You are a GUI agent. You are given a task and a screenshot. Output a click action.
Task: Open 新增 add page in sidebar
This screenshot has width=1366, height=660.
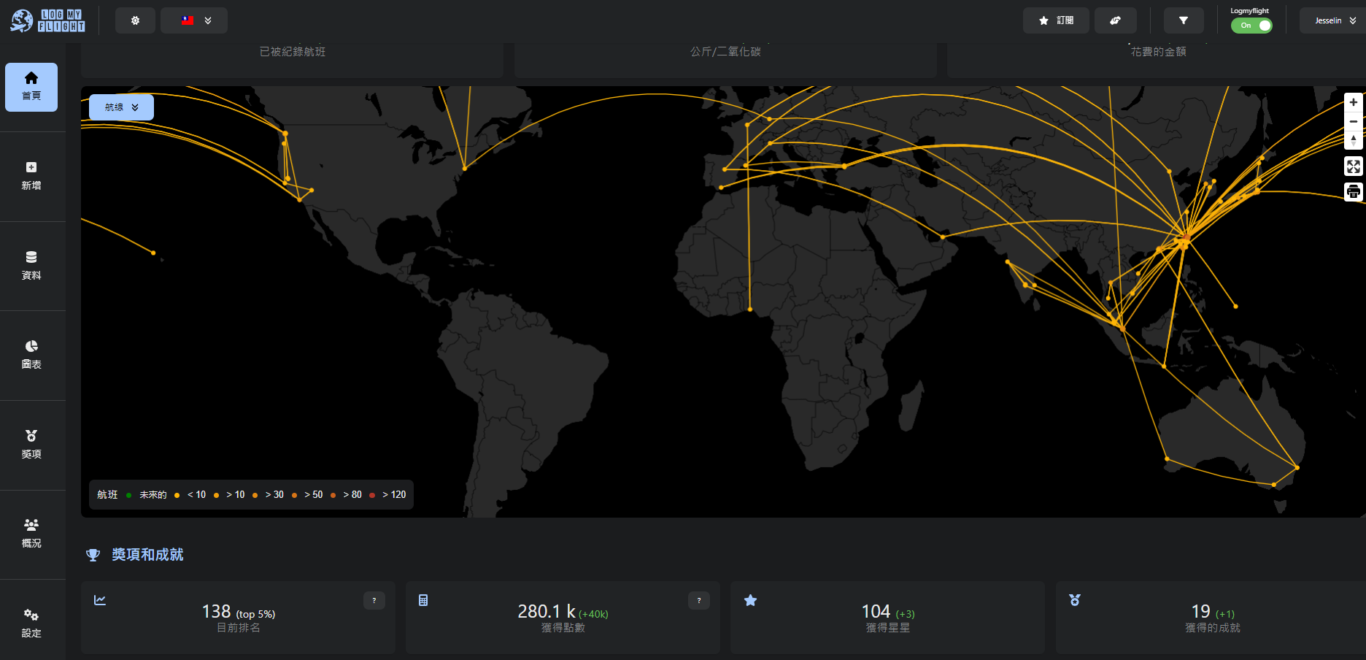coord(31,176)
